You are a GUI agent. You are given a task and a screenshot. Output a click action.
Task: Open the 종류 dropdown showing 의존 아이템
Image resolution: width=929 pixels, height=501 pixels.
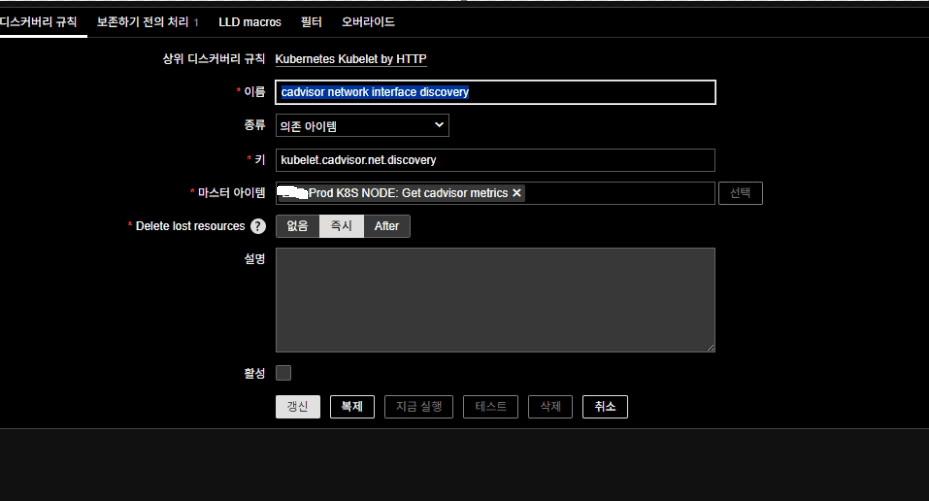[x=362, y=125]
